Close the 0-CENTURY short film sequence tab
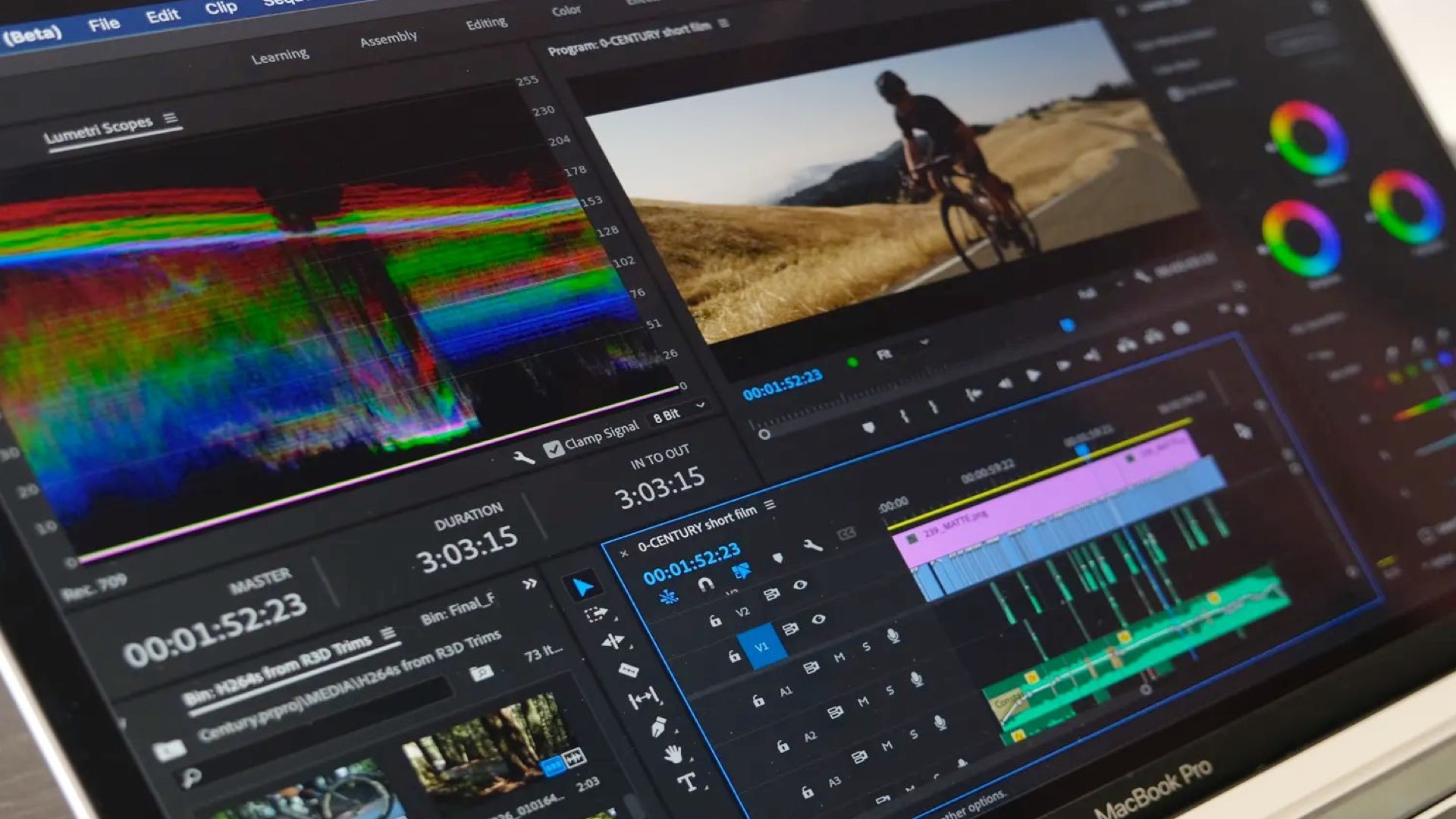 624,554
